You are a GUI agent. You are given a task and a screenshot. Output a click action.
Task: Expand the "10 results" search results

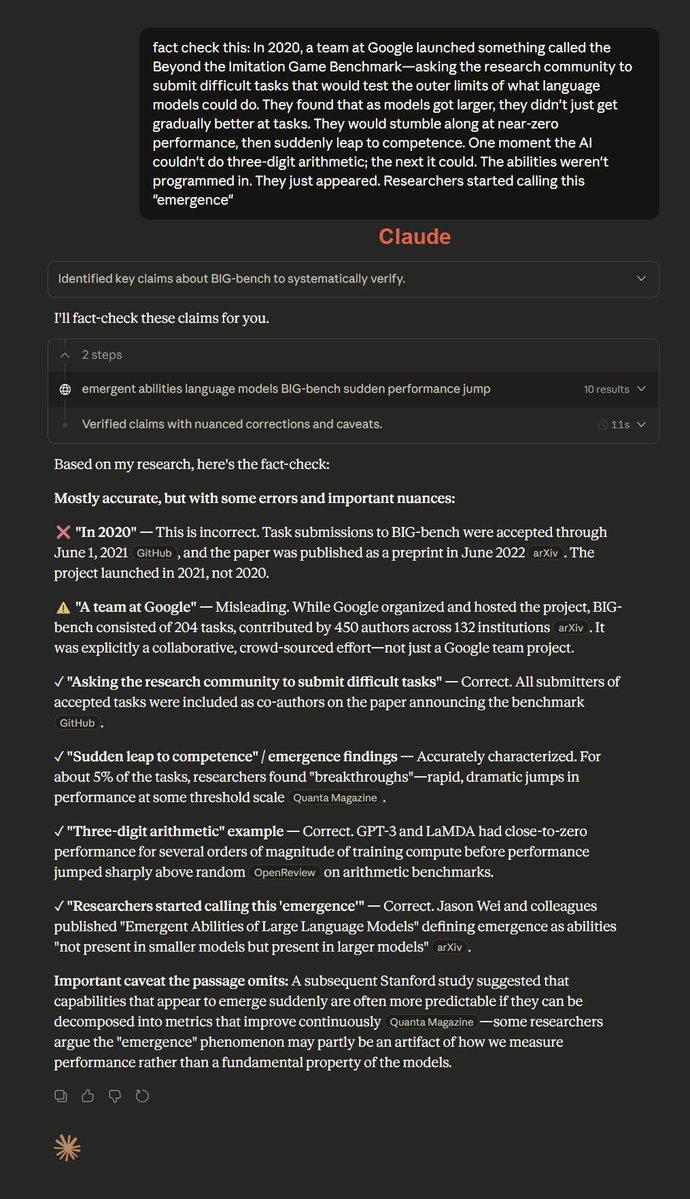point(641,389)
